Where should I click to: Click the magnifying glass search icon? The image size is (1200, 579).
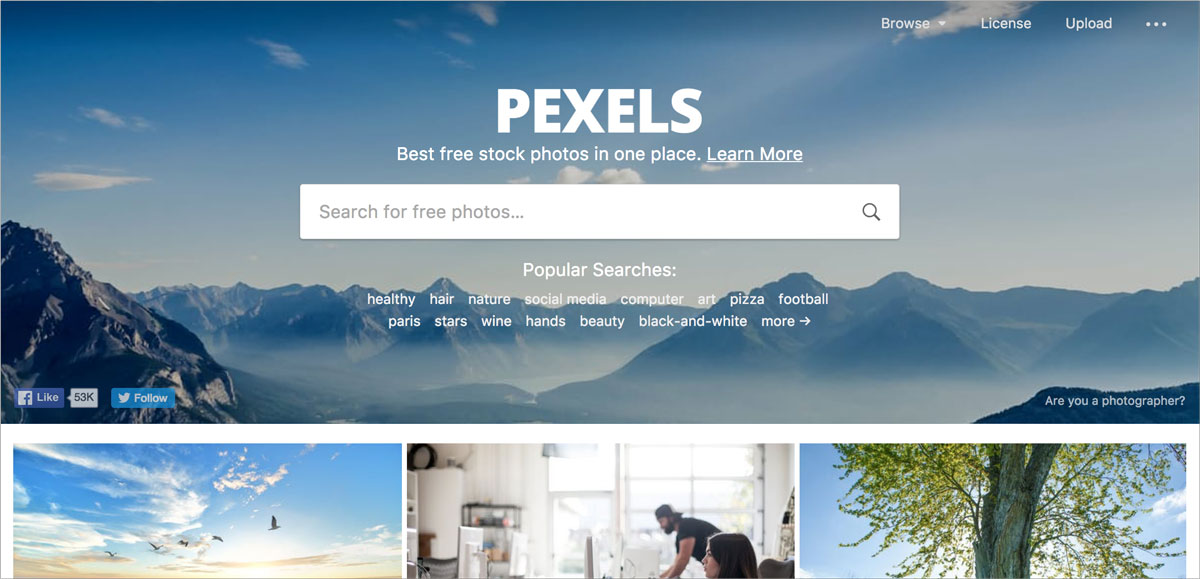(871, 212)
